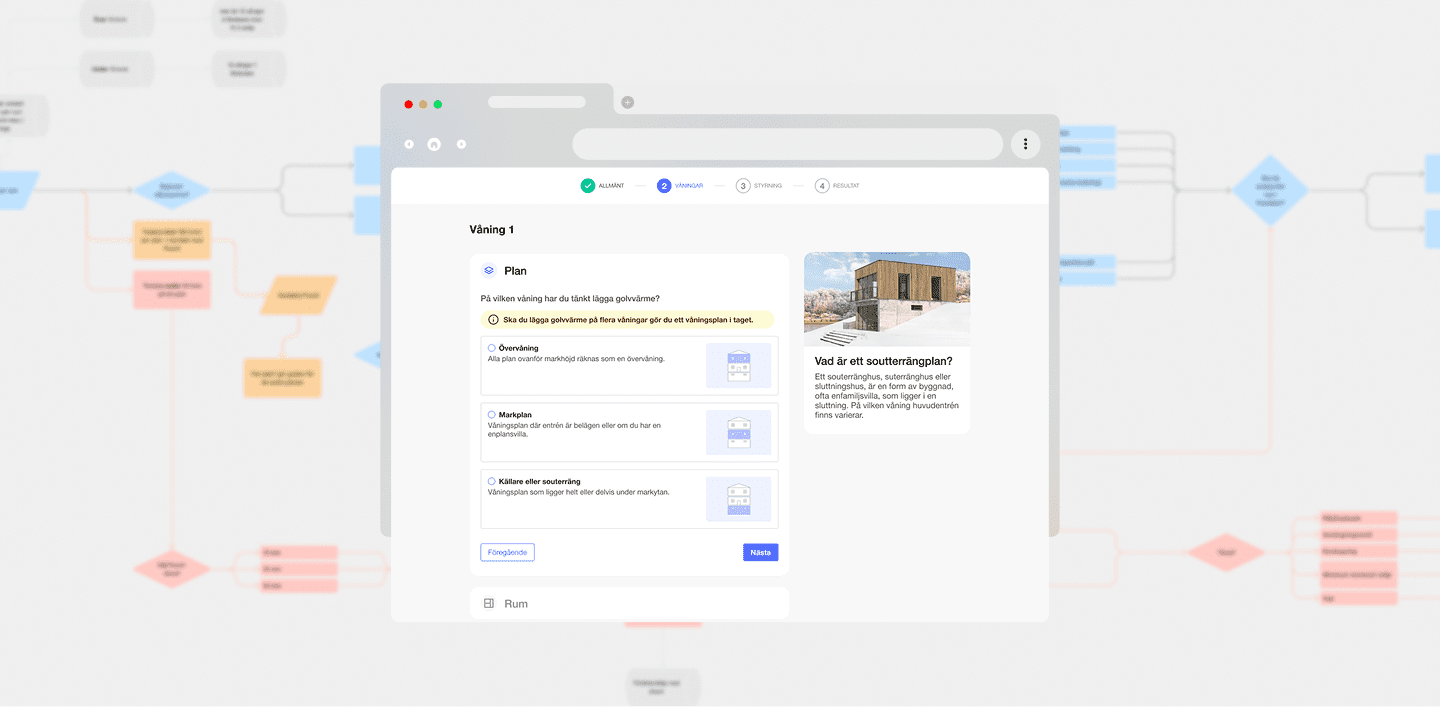Click the Nästa button
This screenshot has width=1440, height=707.
[760, 552]
